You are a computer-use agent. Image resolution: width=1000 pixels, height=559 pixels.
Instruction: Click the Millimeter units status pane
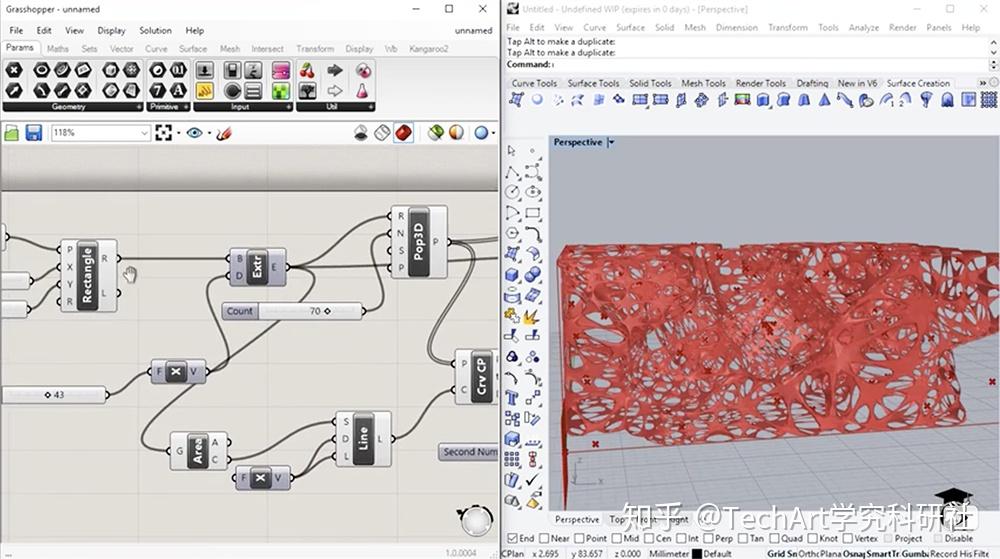coord(669,554)
